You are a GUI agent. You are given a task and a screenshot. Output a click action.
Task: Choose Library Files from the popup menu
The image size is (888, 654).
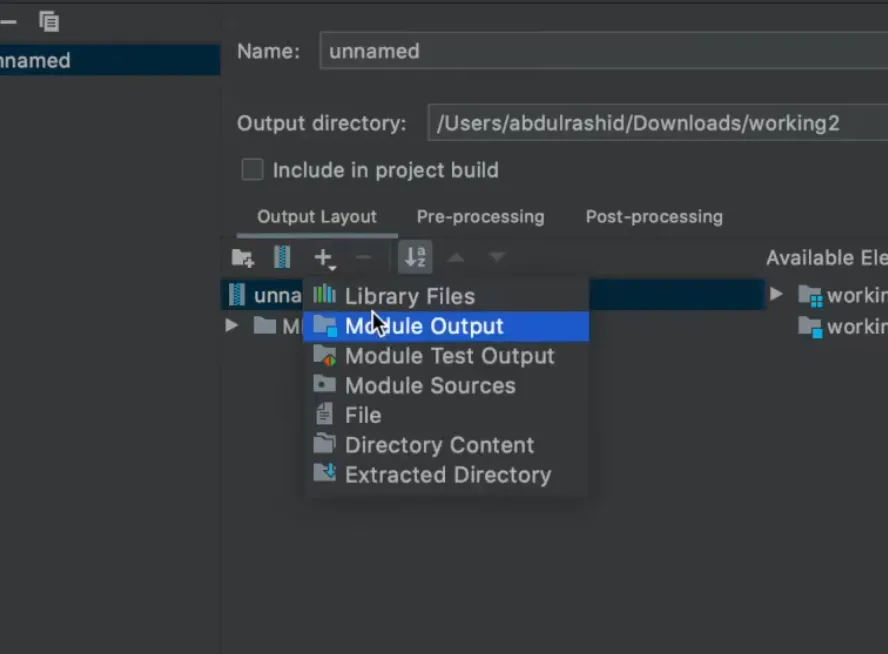click(446, 296)
